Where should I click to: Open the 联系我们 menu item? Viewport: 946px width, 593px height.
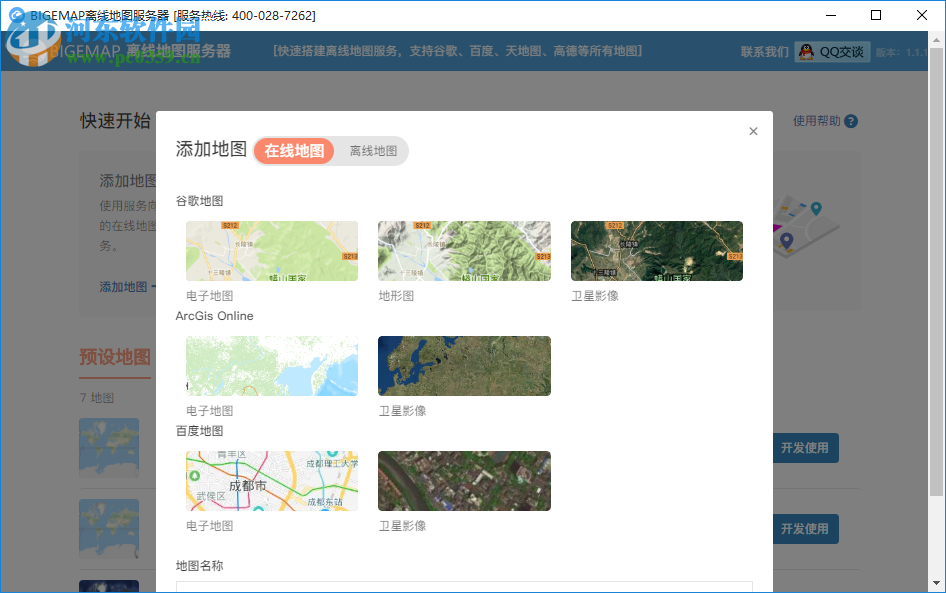click(x=765, y=51)
